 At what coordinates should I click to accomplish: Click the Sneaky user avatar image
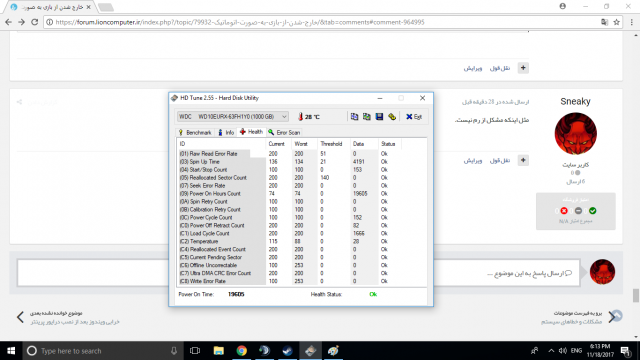click(x=576, y=134)
